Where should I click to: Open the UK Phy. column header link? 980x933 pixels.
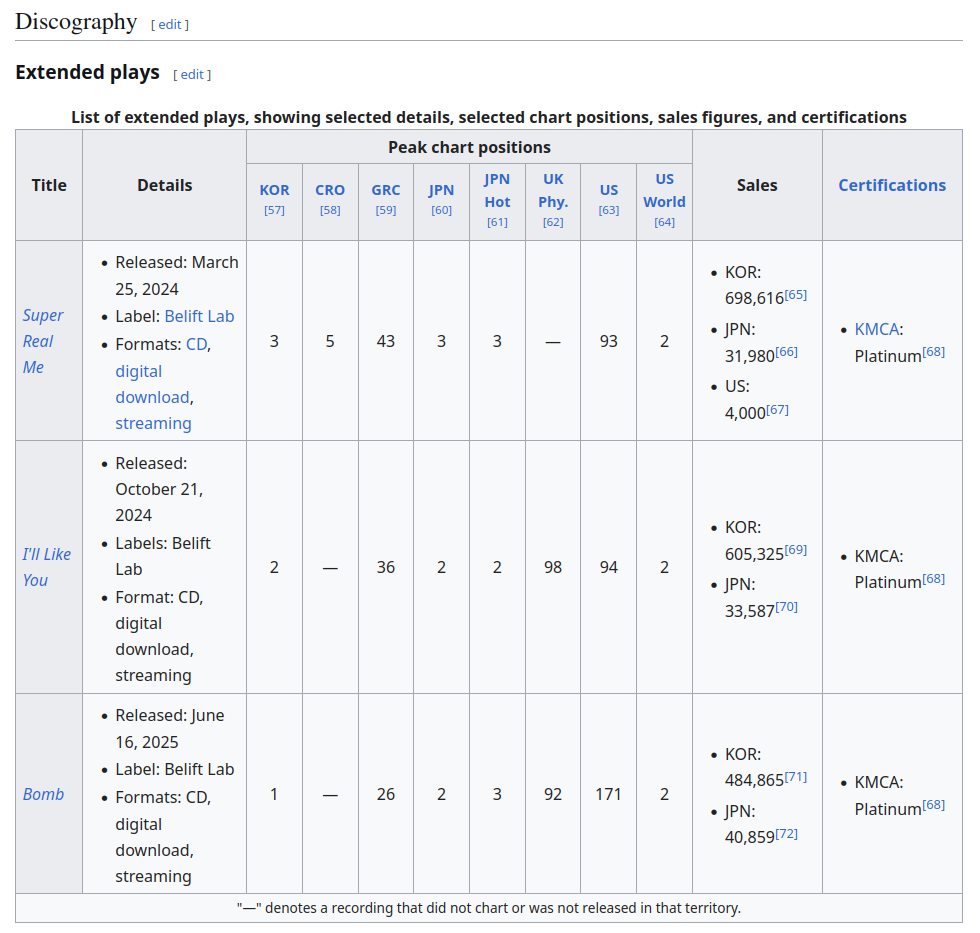tap(553, 191)
